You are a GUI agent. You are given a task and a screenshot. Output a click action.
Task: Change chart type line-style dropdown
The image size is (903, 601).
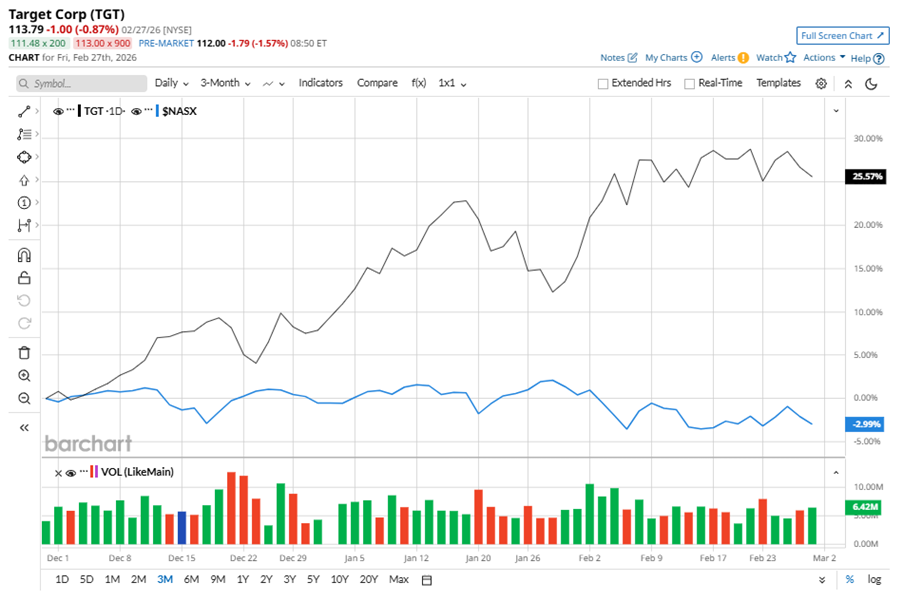274,83
